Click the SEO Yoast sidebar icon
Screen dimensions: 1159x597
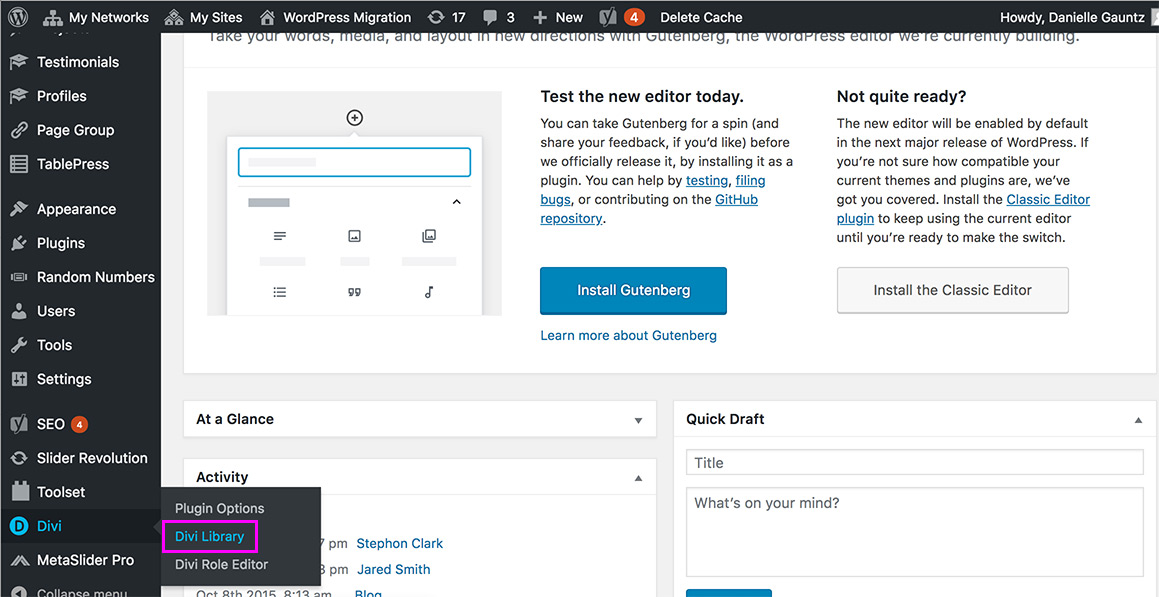[18, 424]
